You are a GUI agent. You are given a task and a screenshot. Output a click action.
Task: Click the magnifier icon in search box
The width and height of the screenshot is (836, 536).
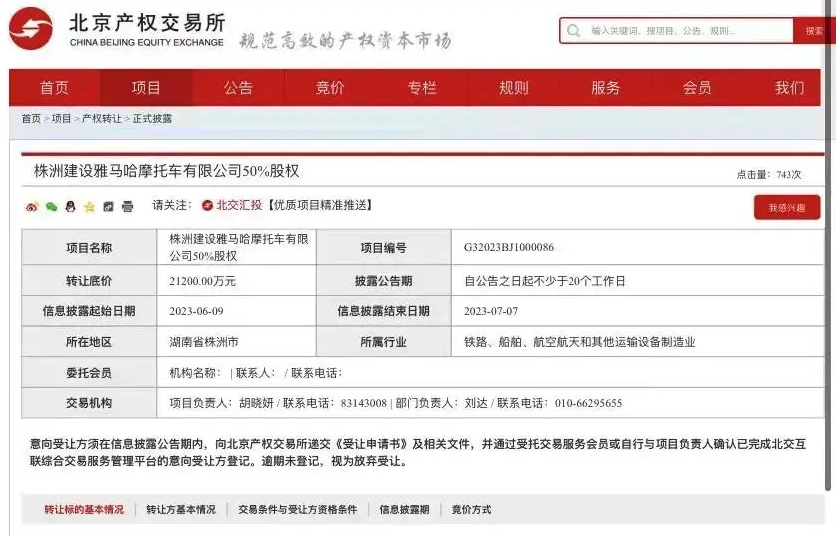click(x=574, y=31)
